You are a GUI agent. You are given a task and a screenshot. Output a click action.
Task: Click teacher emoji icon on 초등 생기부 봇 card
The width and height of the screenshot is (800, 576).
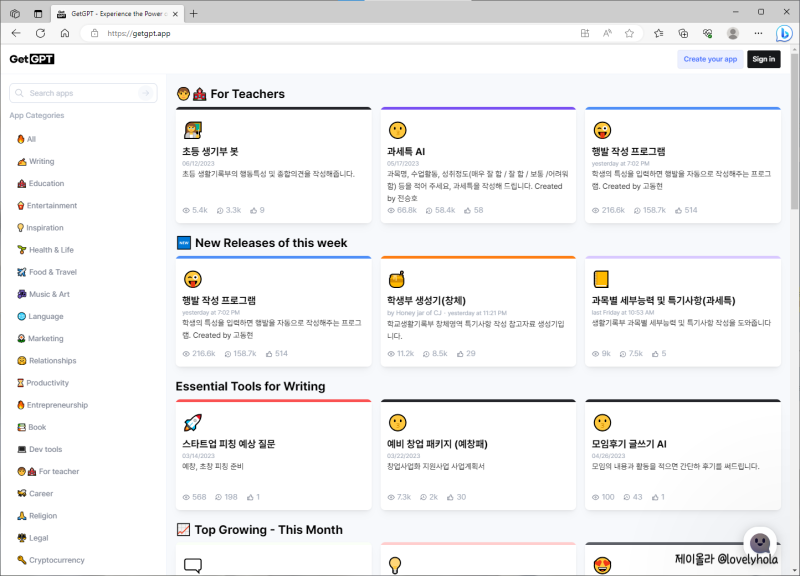(193, 130)
